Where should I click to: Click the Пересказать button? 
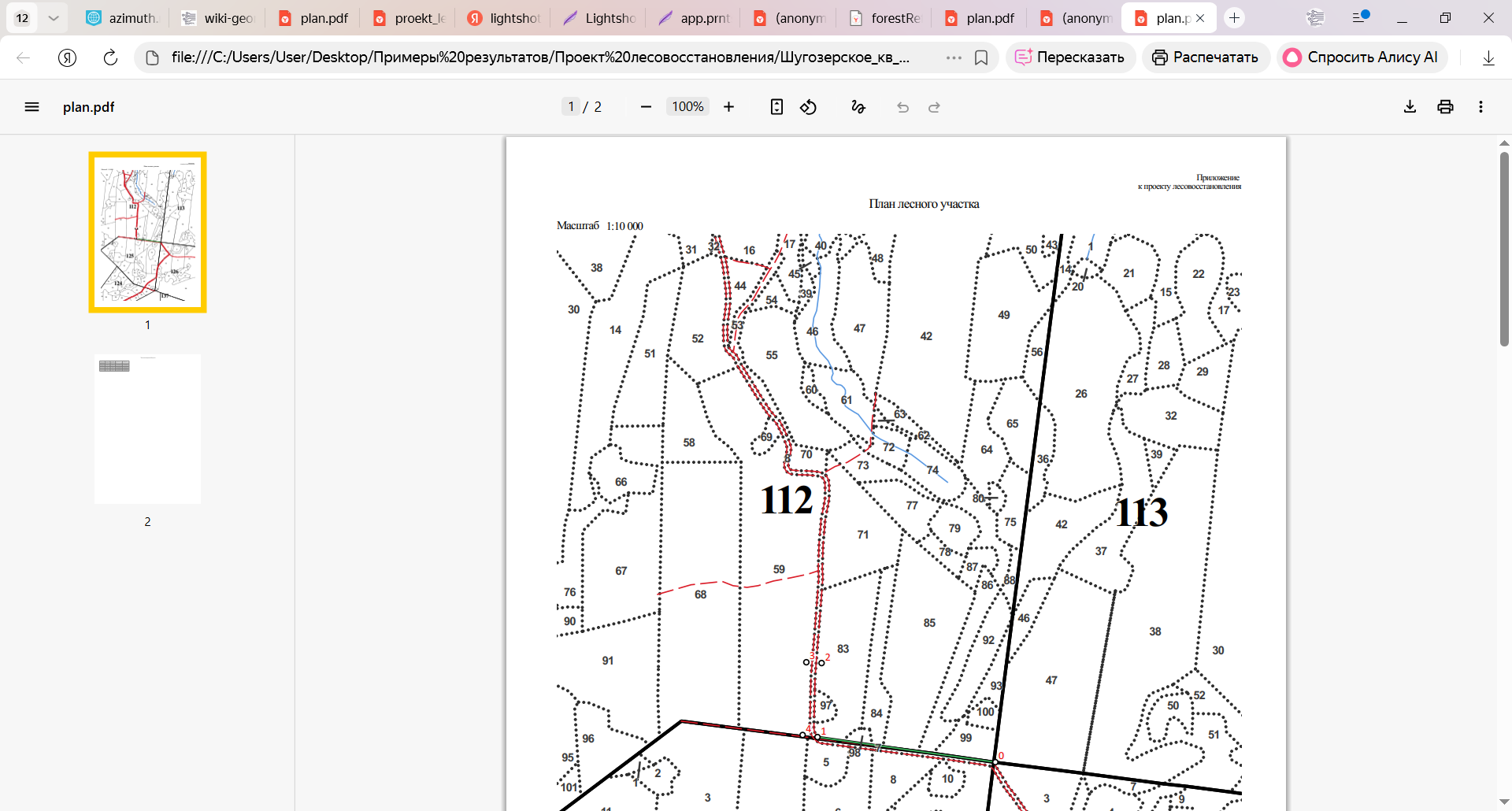coord(1070,57)
